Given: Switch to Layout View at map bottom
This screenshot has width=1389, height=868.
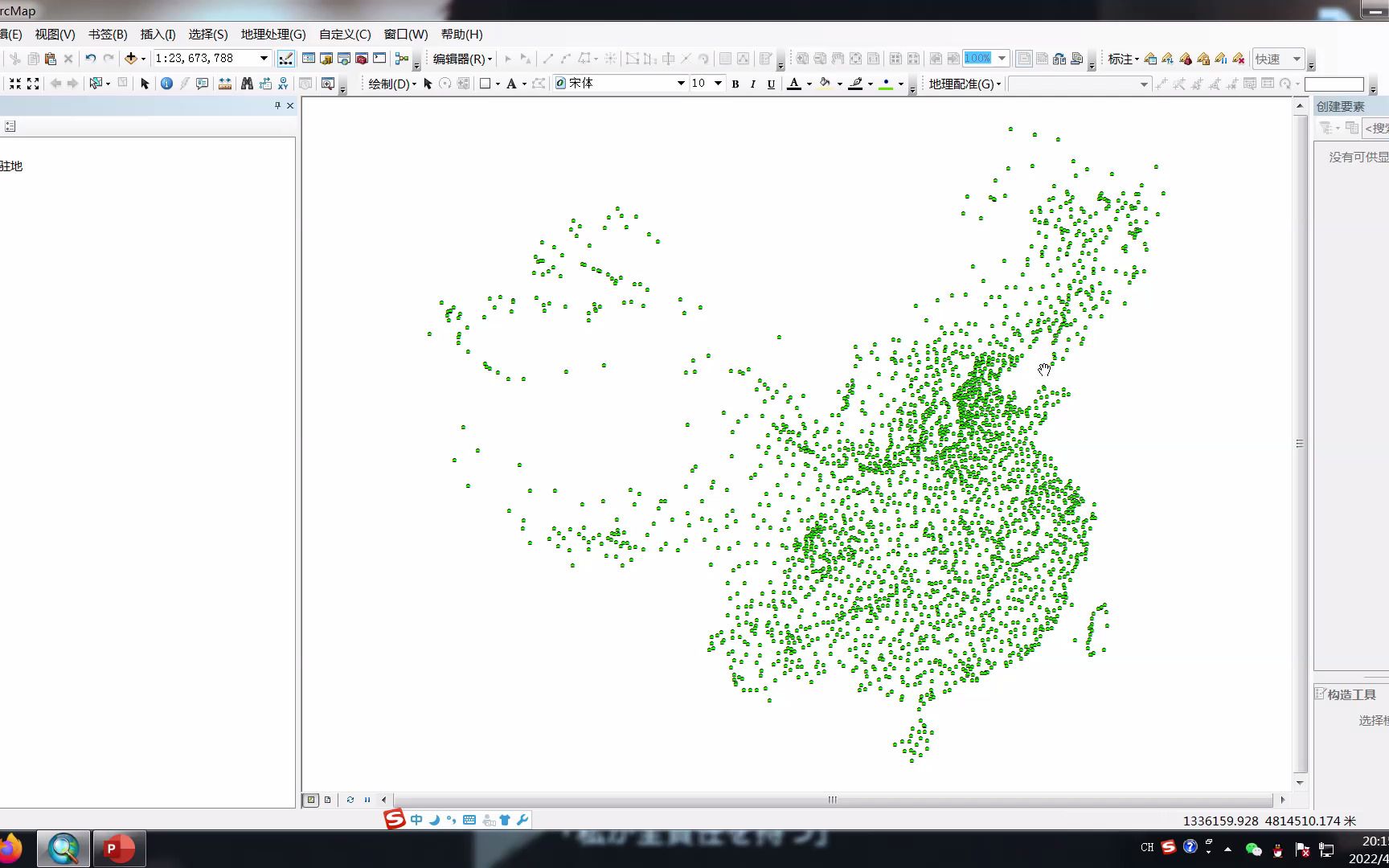Looking at the screenshot, I should point(328,800).
